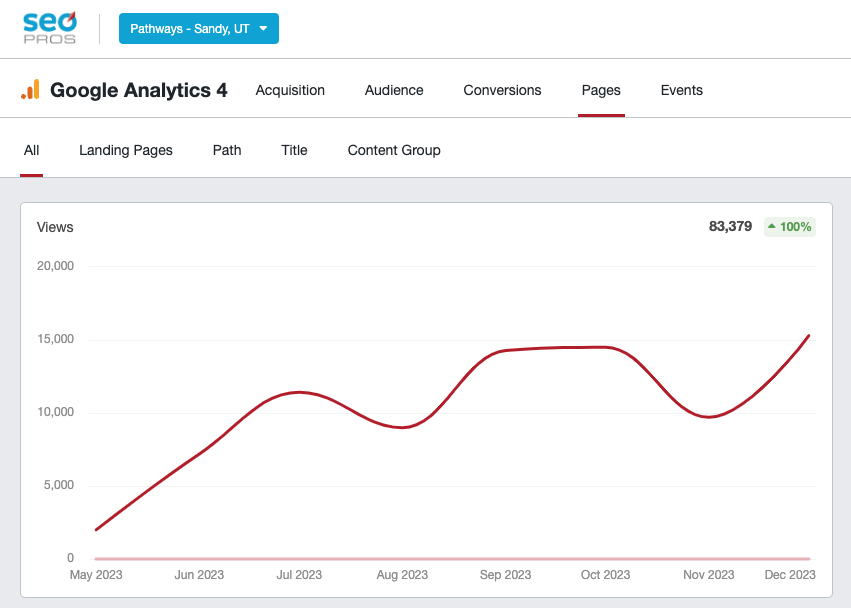
Task: Open the Content Group sub-tab
Action: [394, 150]
